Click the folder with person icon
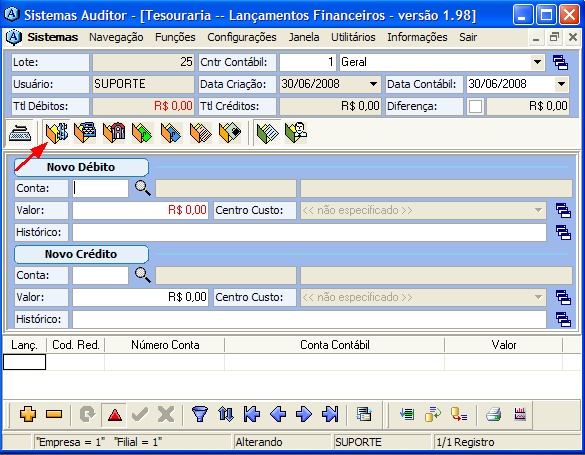The width and height of the screenshot is (585, 455). coord(296,133)
